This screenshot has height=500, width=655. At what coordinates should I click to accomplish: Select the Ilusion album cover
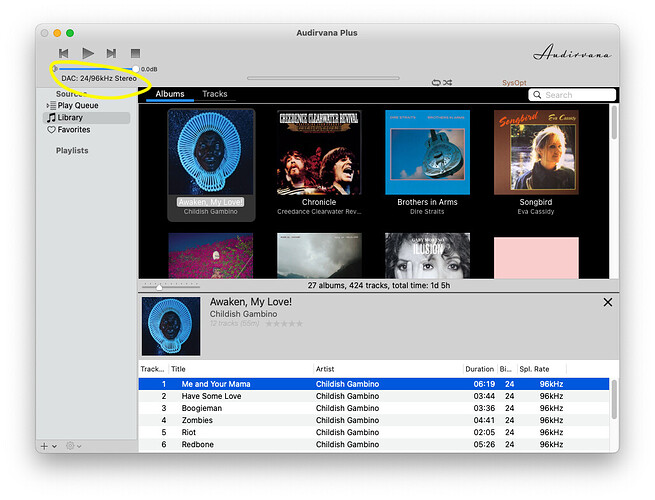(427, 256)
